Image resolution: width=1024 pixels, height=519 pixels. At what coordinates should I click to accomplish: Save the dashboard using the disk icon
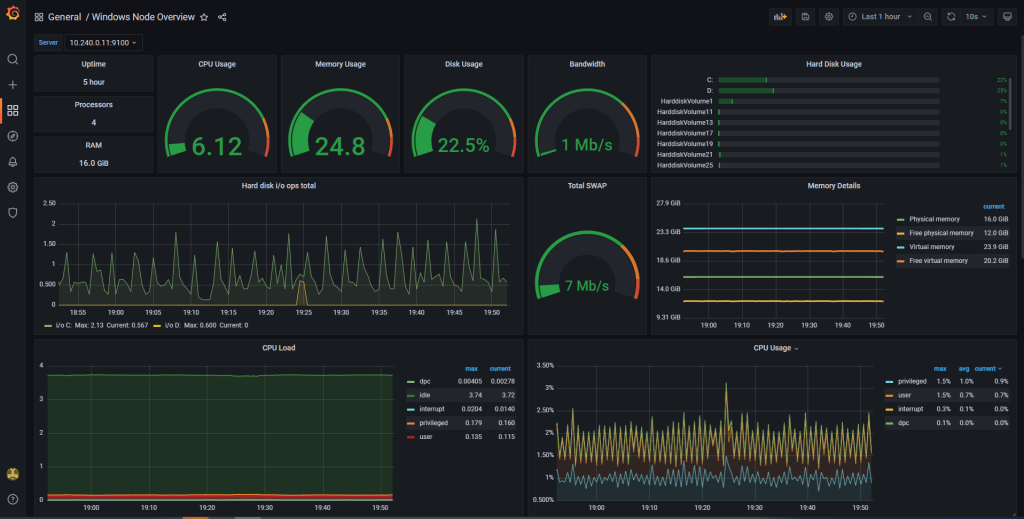coord(805,17)
